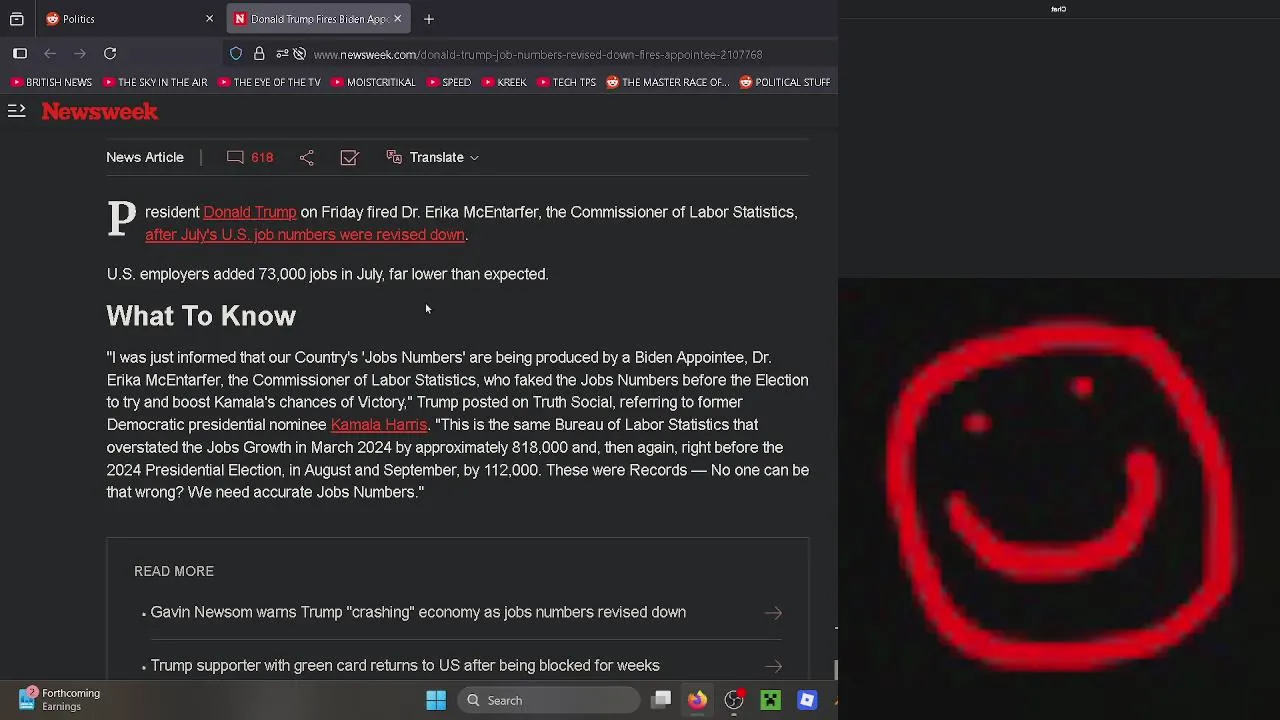Toggle the browser sidebar icon
Screen dimensions: 1280x720
coord(20,54)
